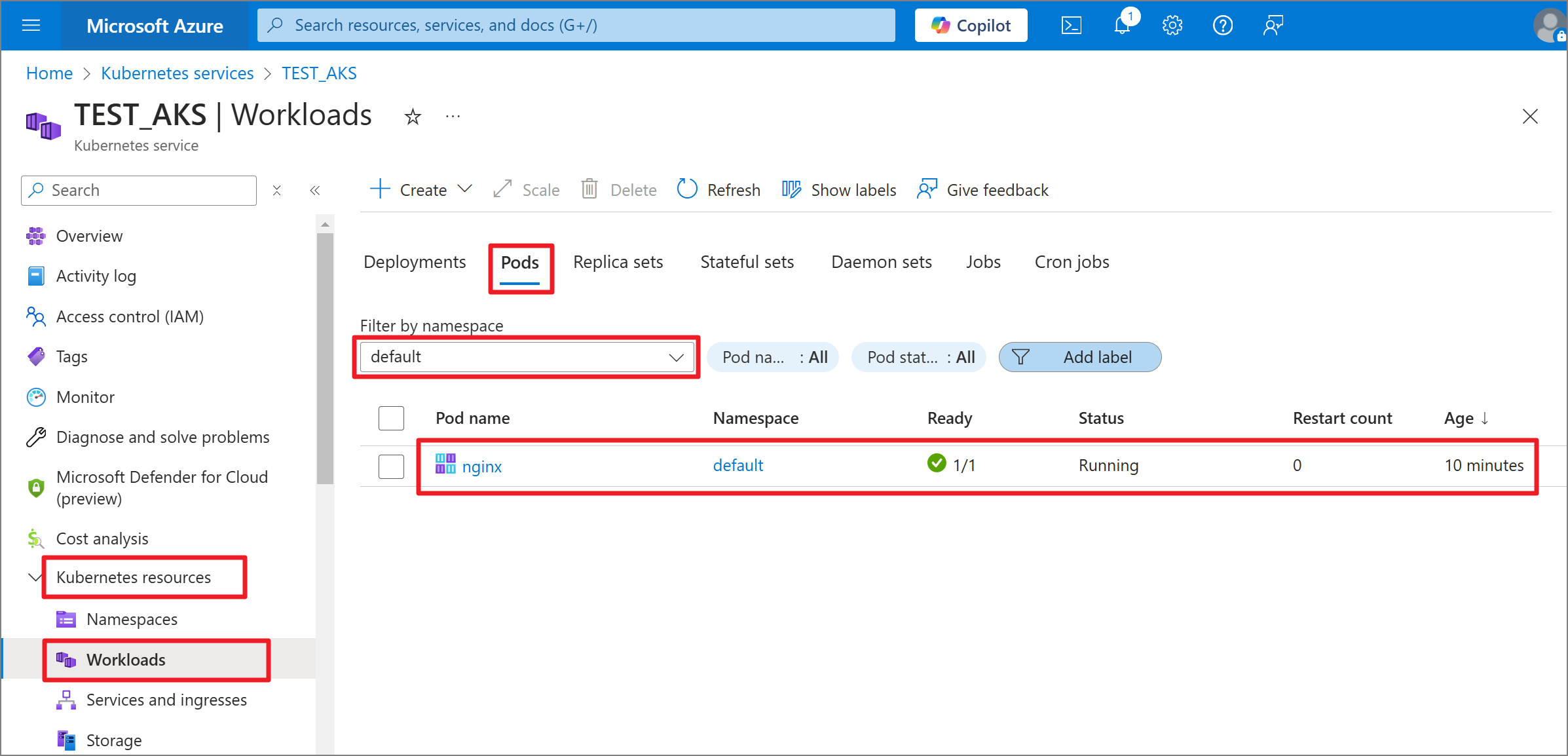Check the nginx pod row checkbox
Screen dimensions: 1568x756
click(391, 466)
